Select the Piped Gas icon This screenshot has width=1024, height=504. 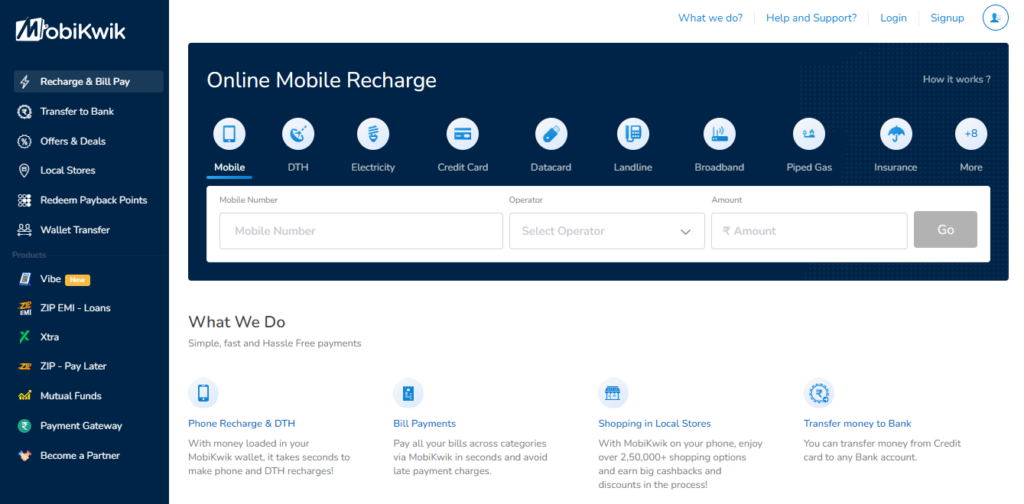coord(809,134)
